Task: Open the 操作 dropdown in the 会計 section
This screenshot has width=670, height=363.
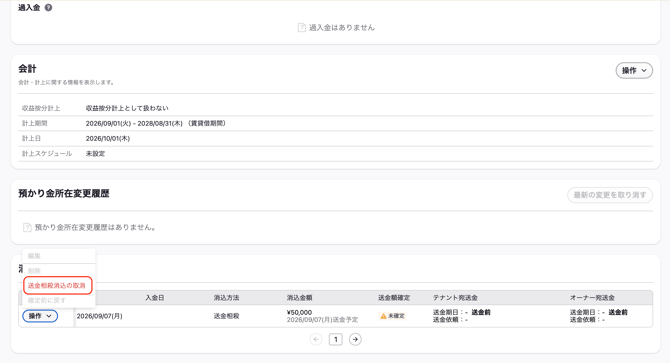Action: [x=634, y=70]
